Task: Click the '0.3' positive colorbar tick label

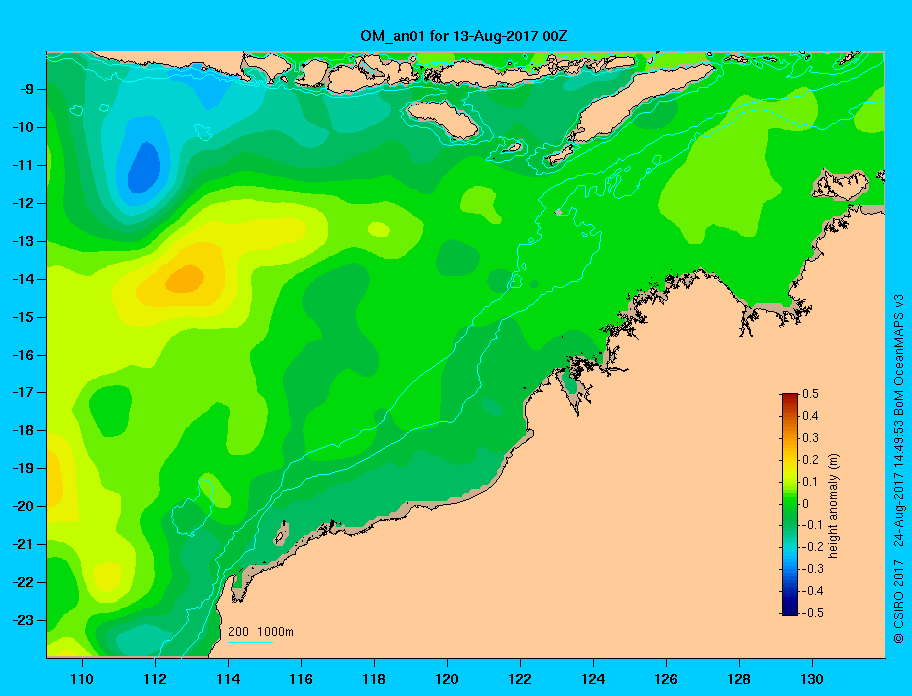Action: (x=810, y=438)
